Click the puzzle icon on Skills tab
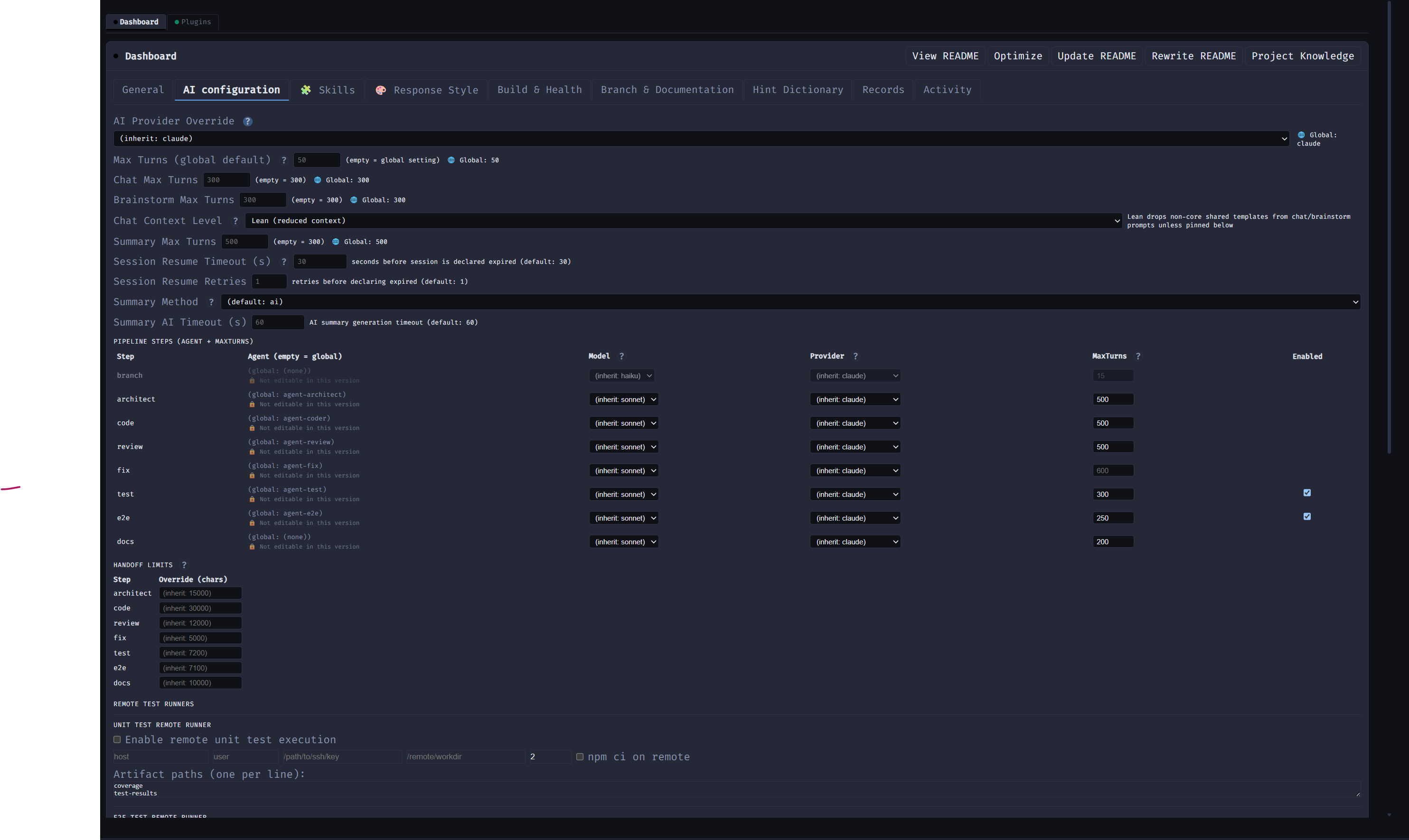 click(306, 90)
